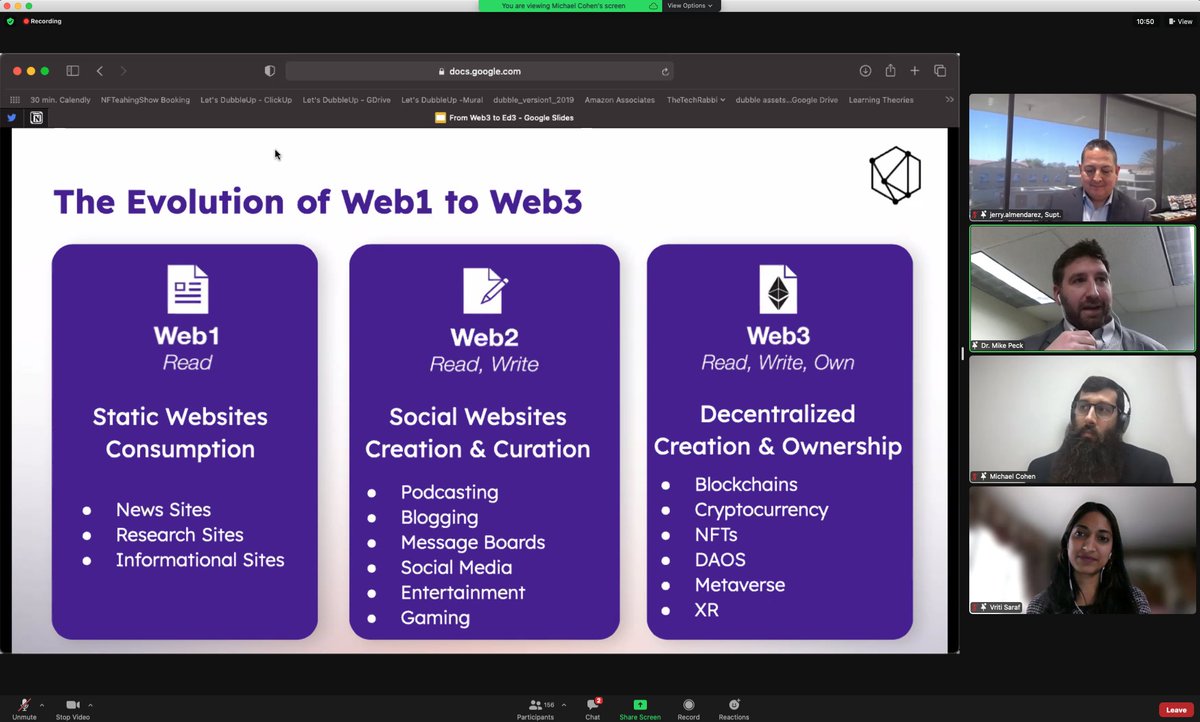
Task: Open Let's DubbleUp - ClickUp bookmark
Action: point(246,100)
